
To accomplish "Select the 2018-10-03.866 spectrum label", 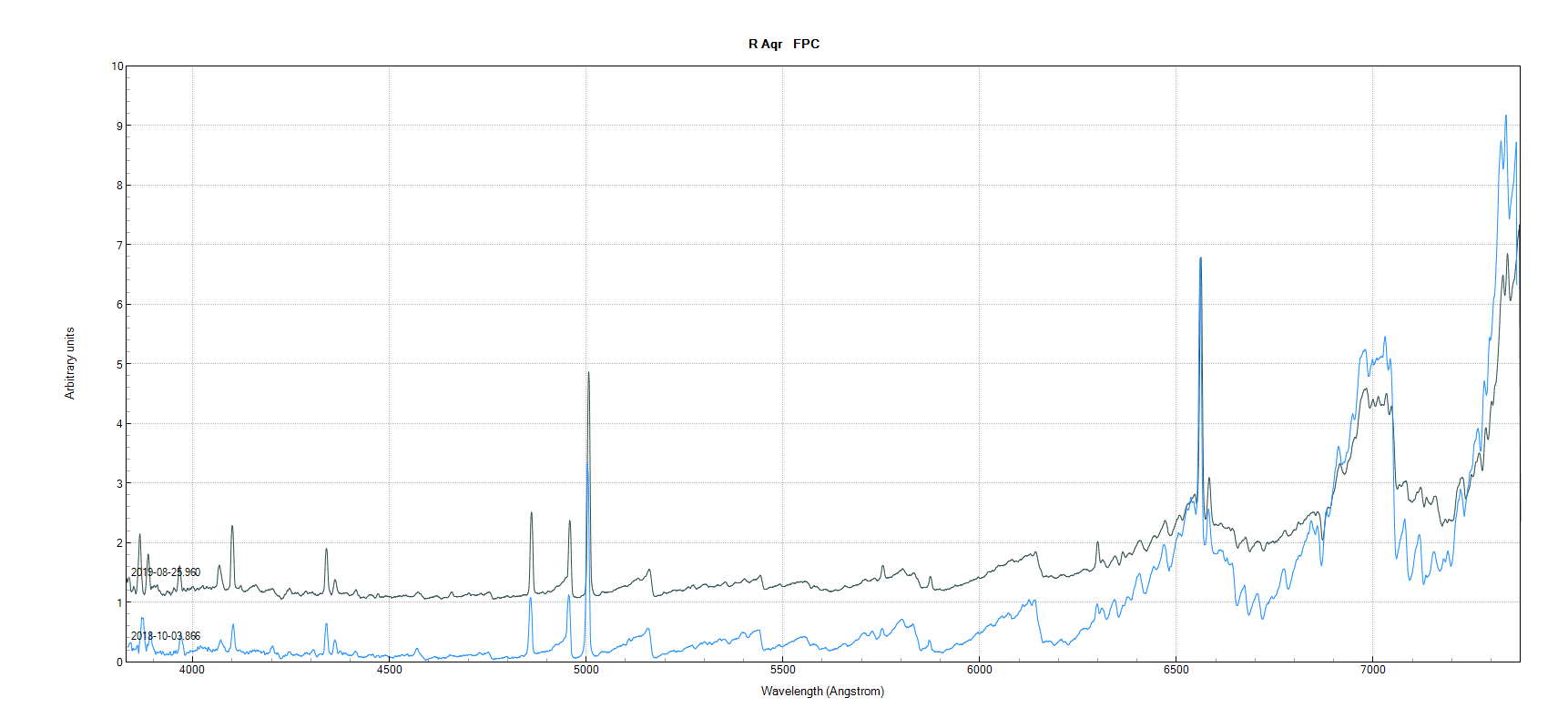I will [x=166, y=636].
